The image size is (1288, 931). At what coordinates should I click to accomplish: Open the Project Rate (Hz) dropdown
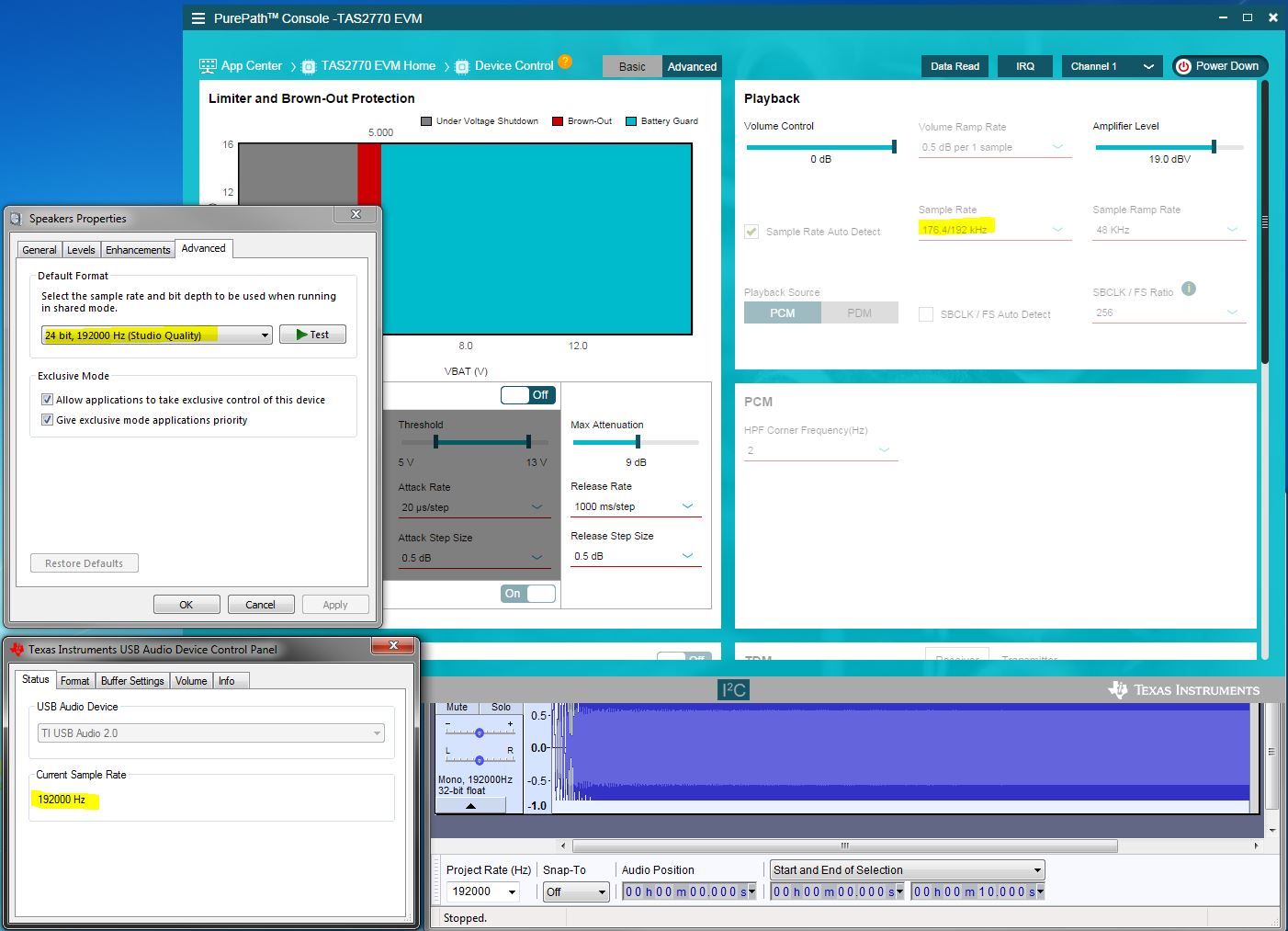pos(483,891)
